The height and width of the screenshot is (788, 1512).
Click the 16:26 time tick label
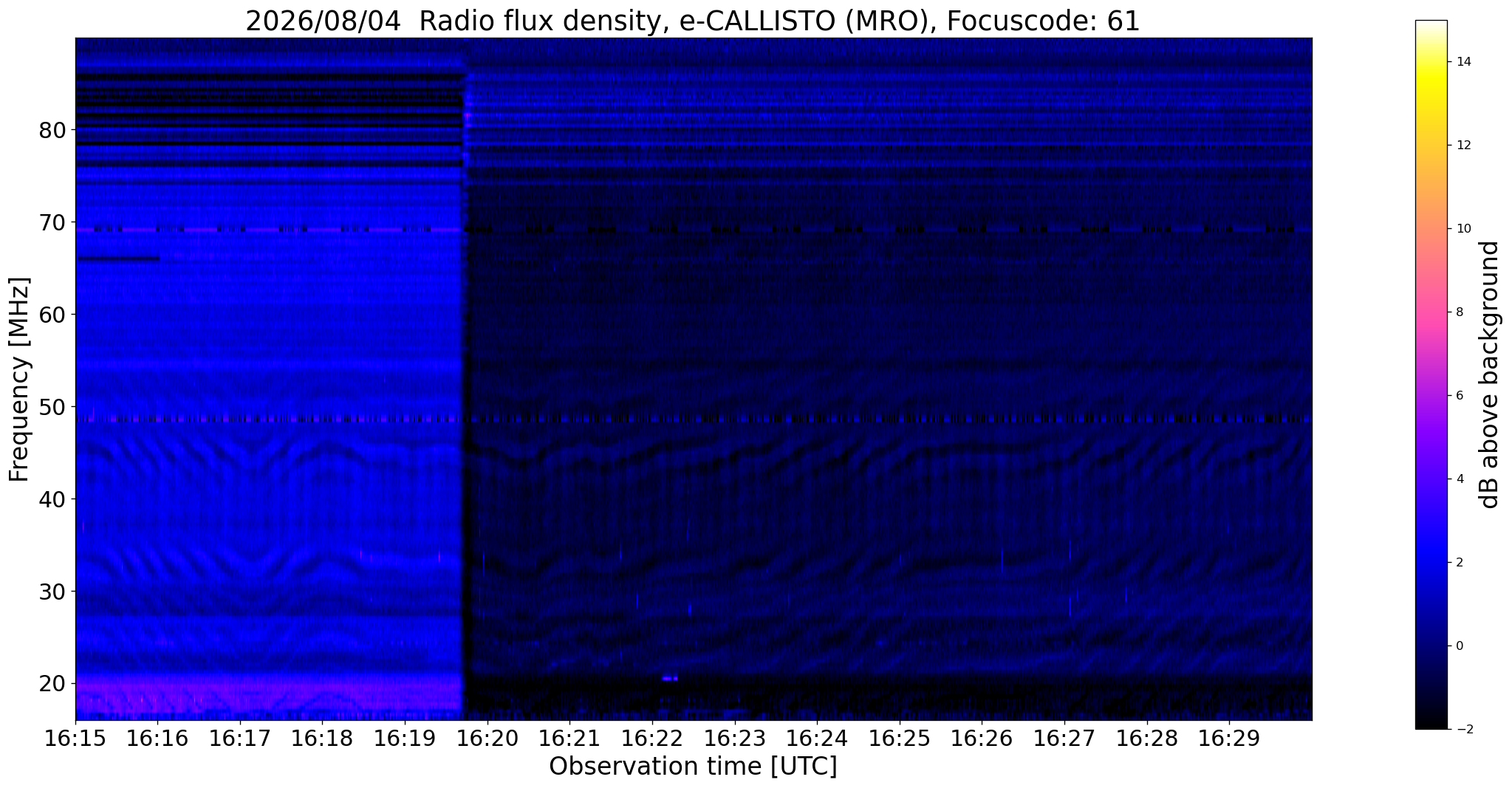point(982,739)
